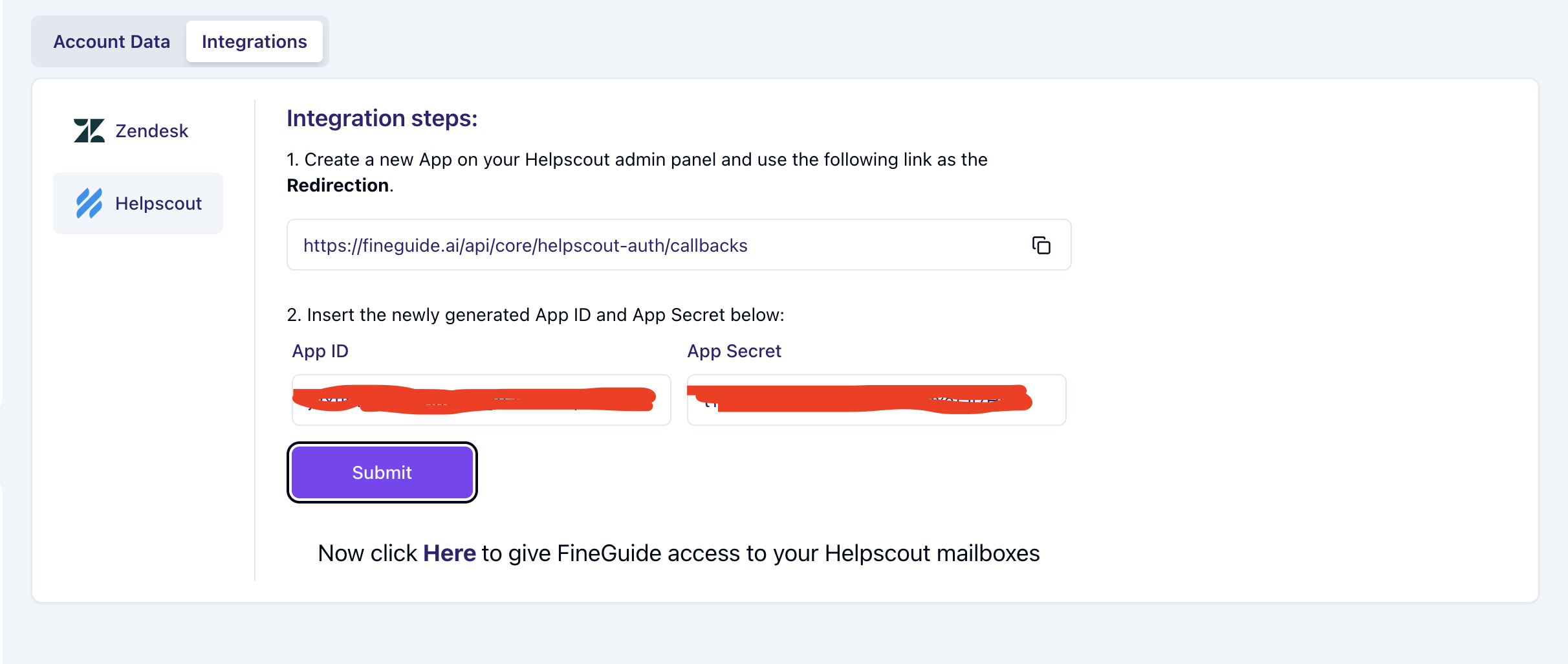1568x664 pixels.
Task: Click the fineguide.ai callback URL text
Action: click(x=525, y=246)
